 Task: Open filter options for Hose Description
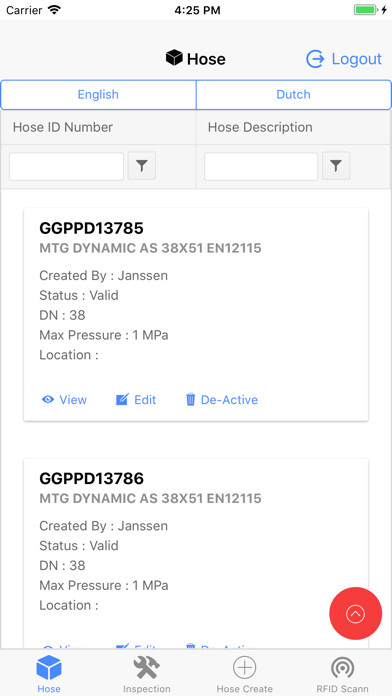(336, 166)
